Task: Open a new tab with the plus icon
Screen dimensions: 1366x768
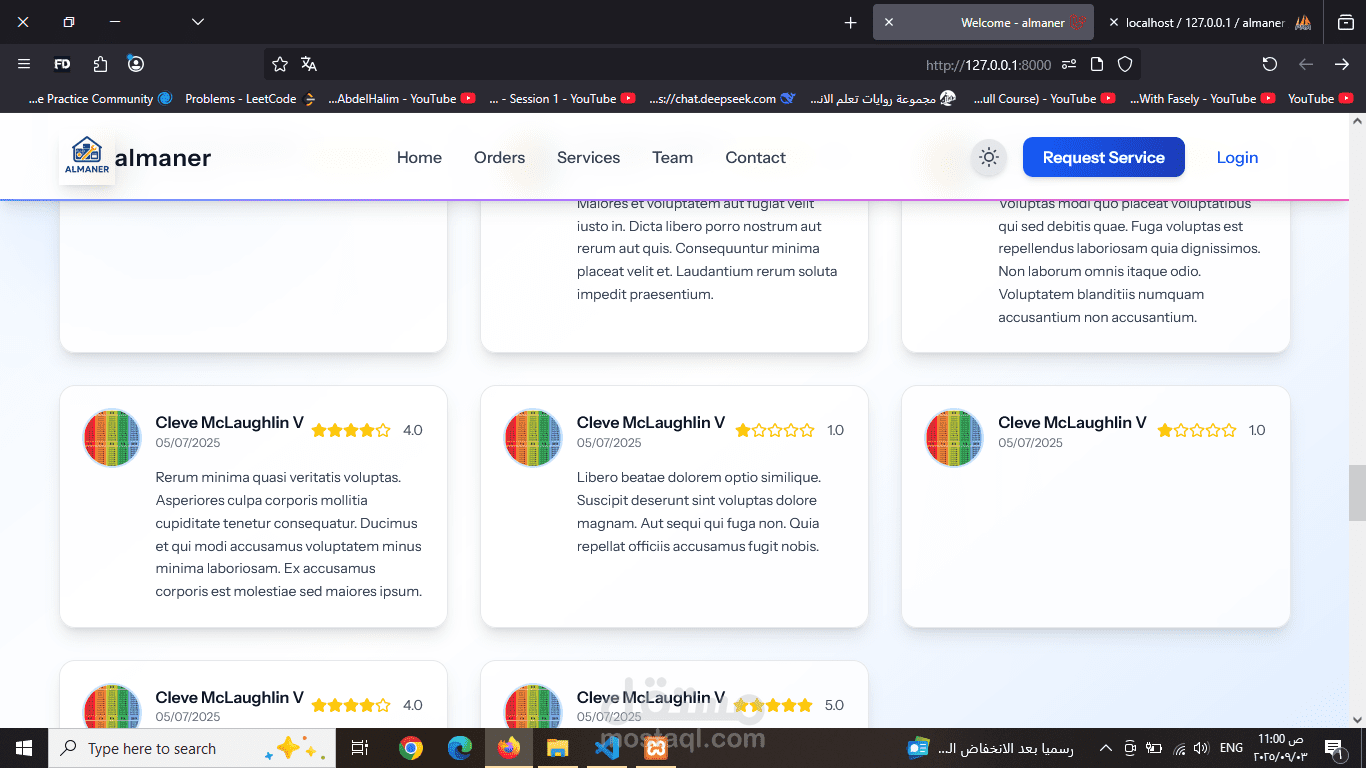Action: click(x=850, y=22)
